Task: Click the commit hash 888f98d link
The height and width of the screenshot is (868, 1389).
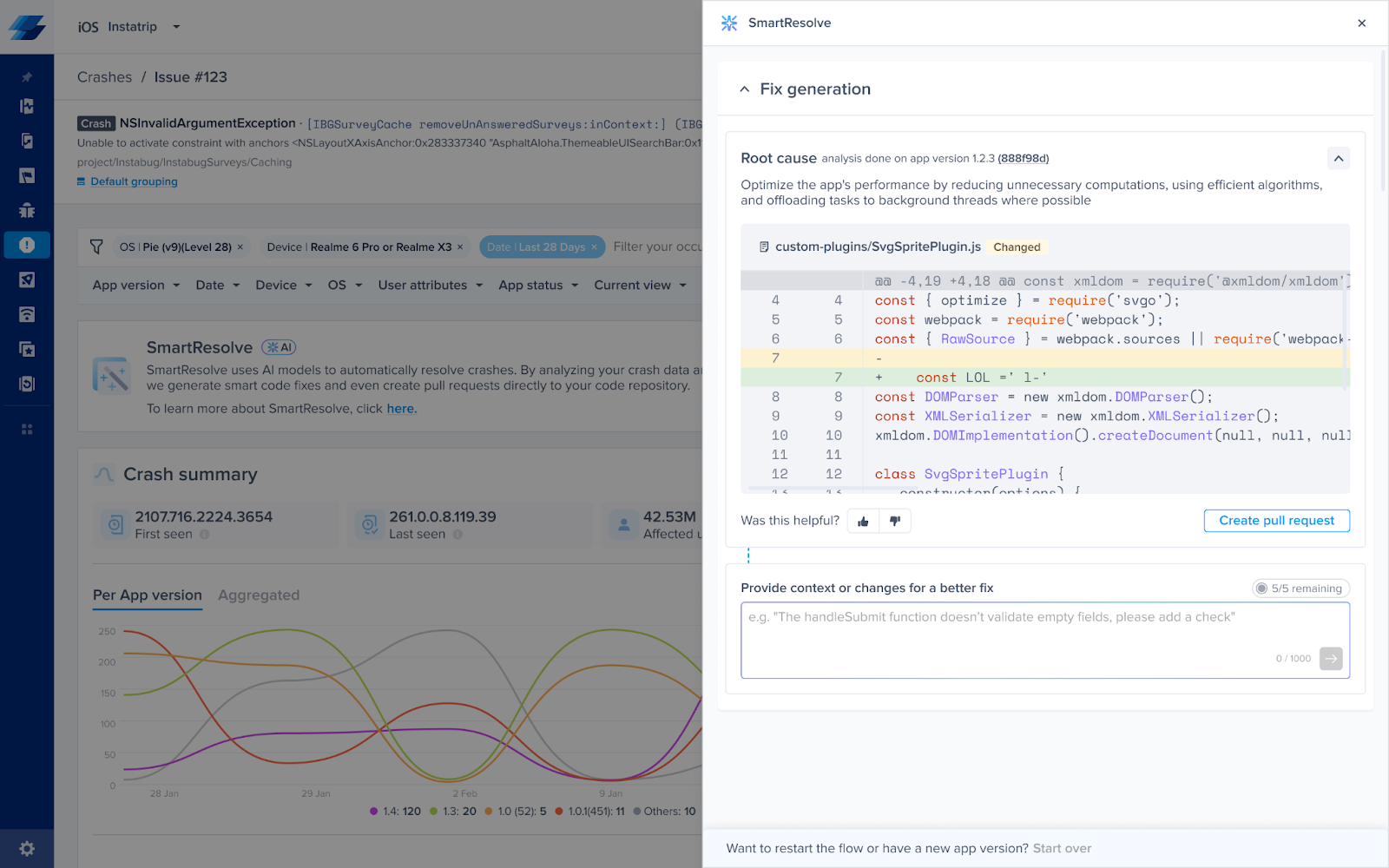Action: pyautogui.click(x=1024, y=159)
